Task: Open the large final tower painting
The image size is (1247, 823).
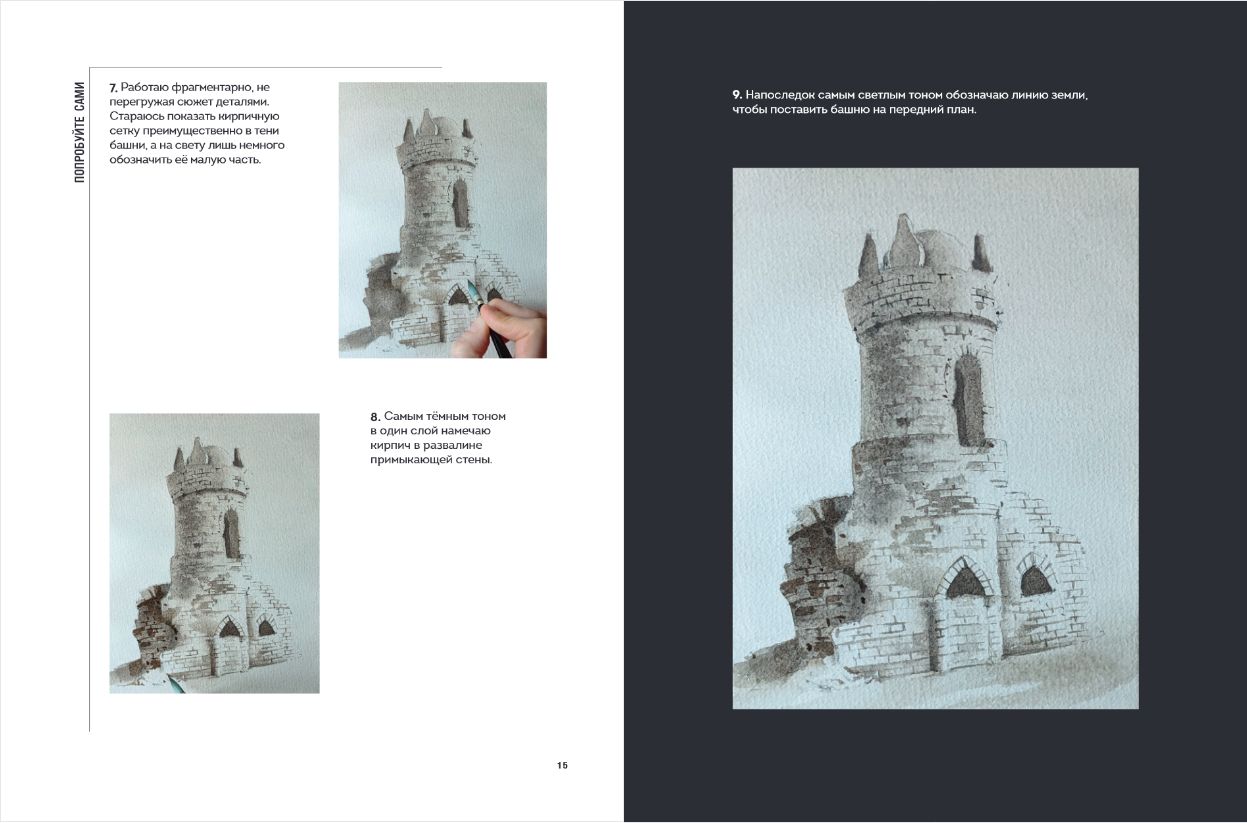Action: [935, 438]
